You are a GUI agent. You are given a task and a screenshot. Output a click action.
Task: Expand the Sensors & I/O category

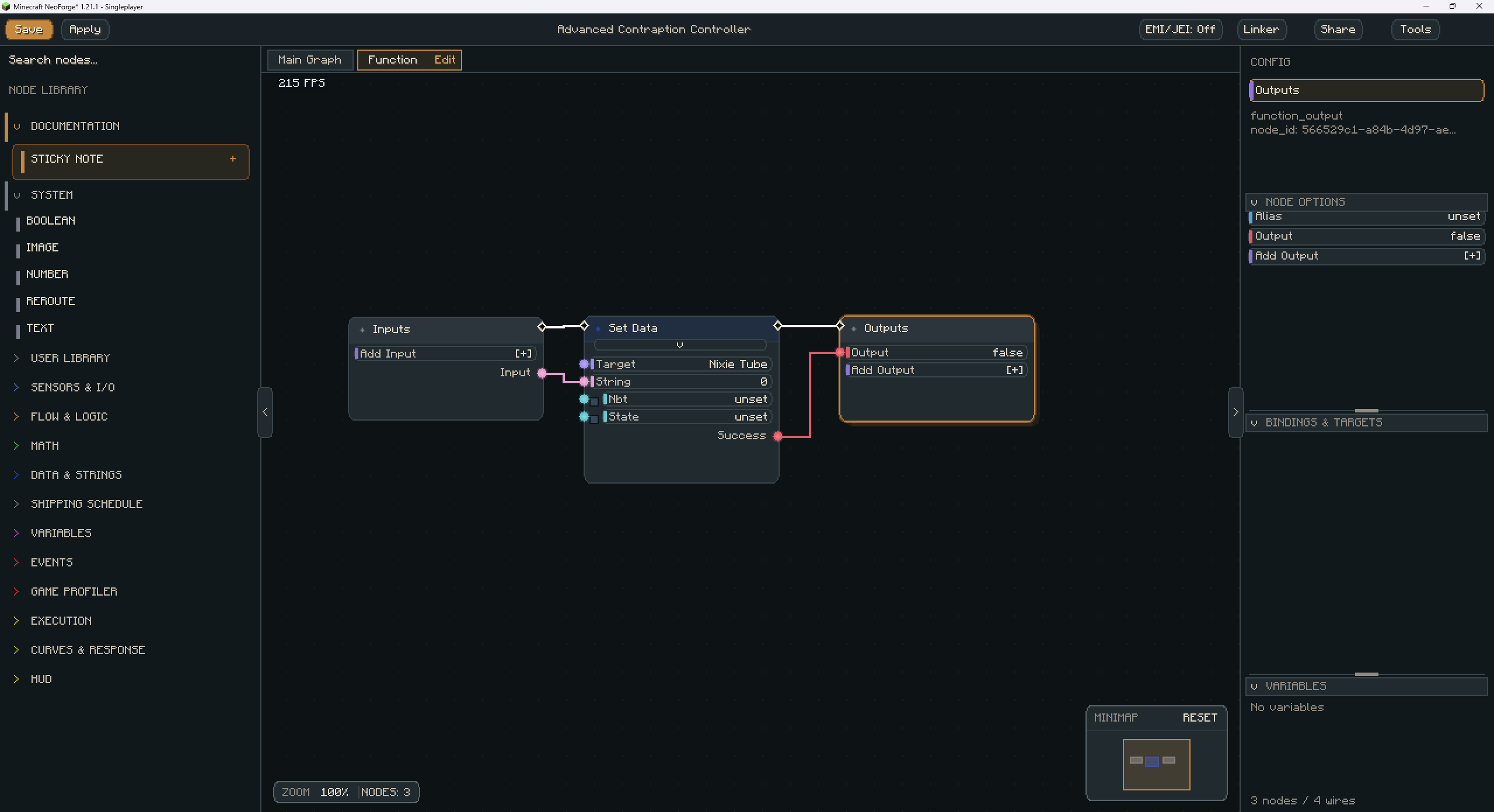(16, 387)
